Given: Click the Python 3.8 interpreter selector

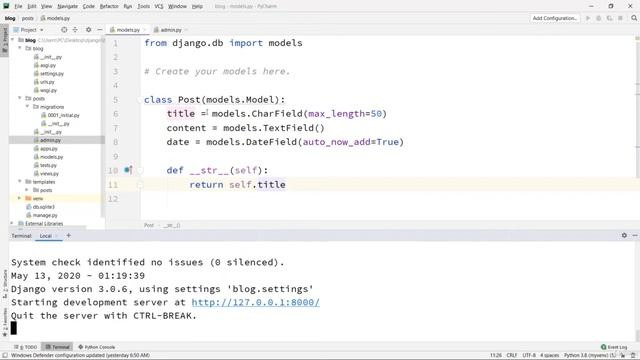Looking at the screenshot, I should 590,356.
